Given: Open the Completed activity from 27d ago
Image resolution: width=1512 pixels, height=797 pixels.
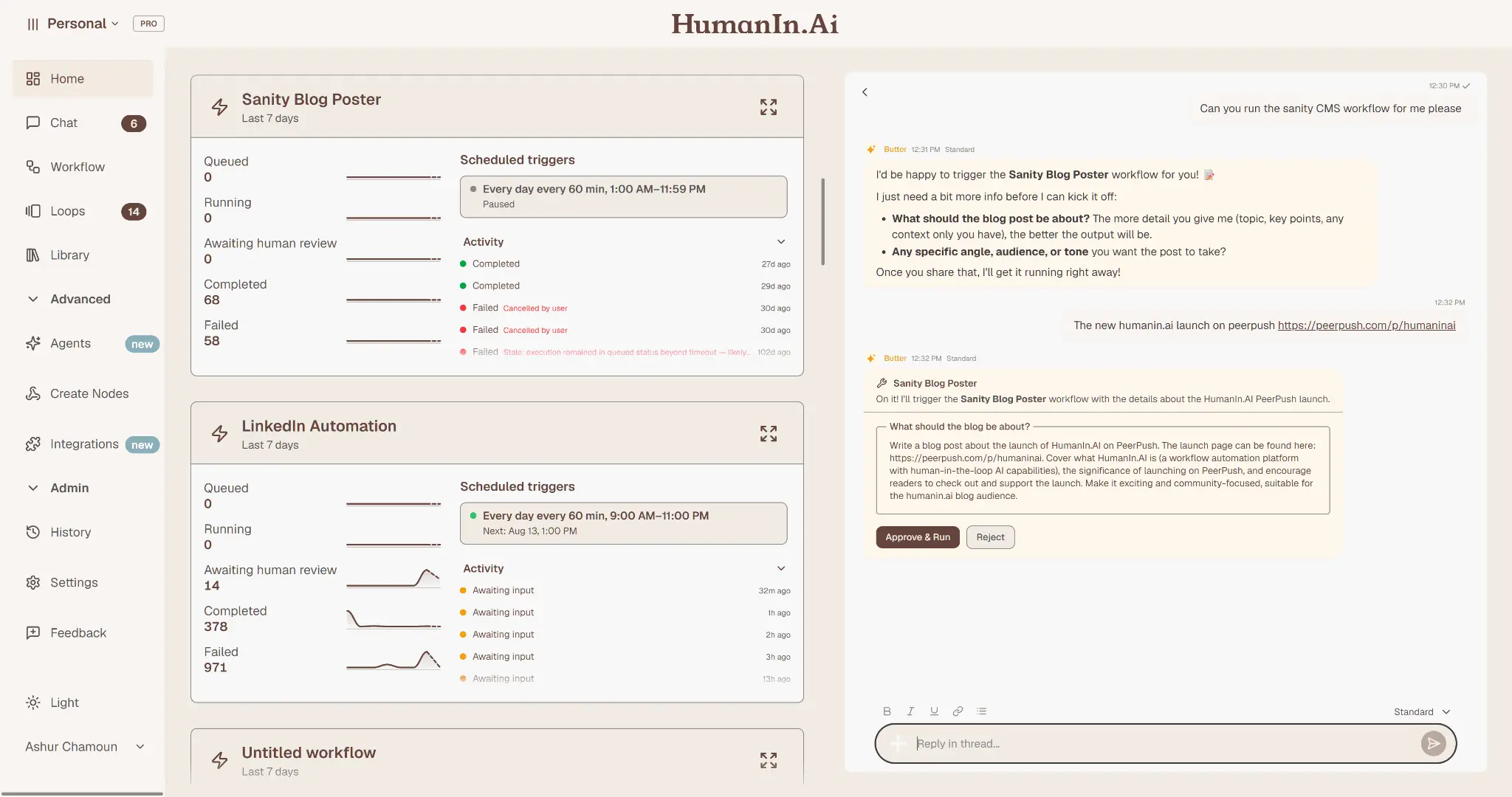Looking at the screenshot, I should [x=625, y=264].
